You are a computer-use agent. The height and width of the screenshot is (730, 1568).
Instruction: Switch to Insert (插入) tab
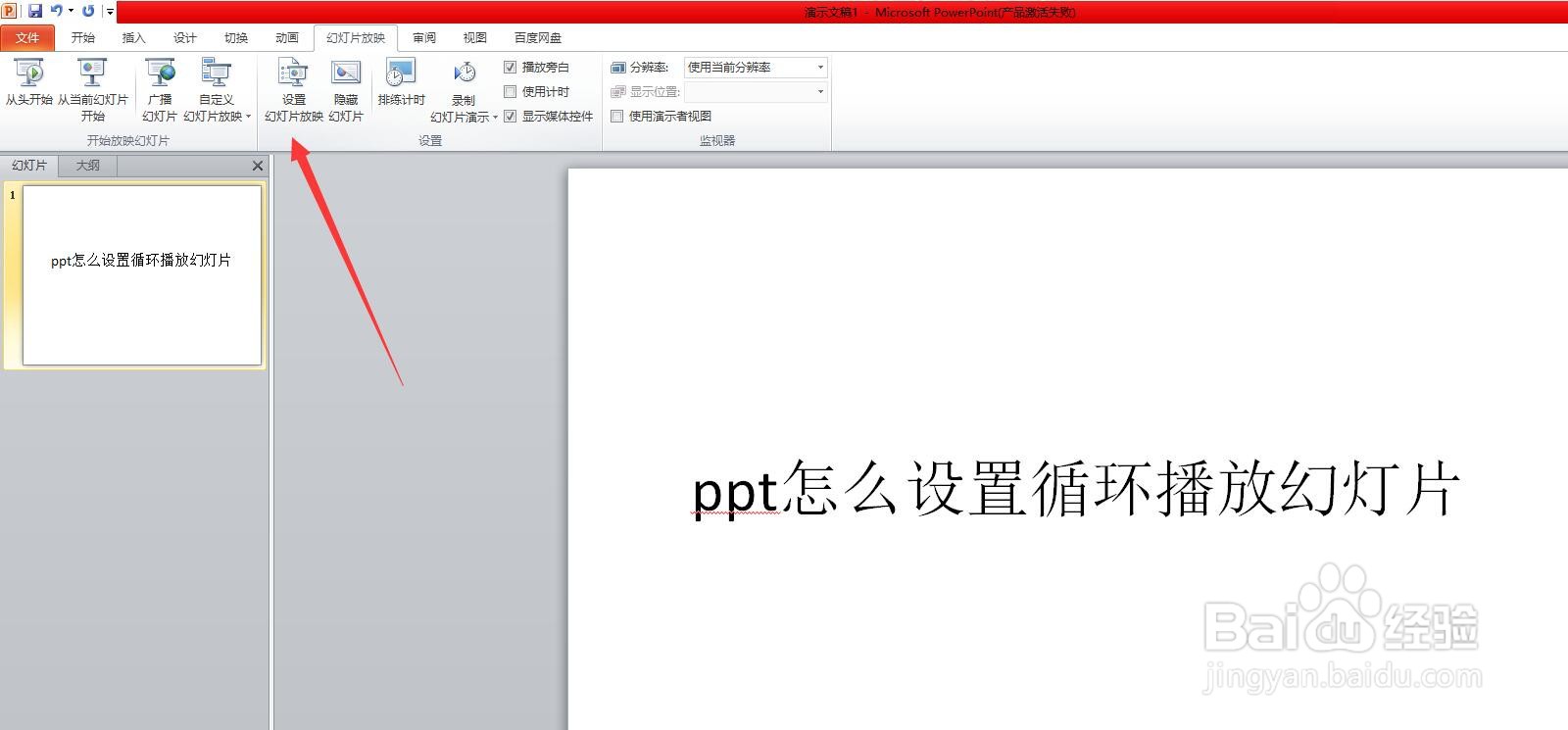point(134,38)
